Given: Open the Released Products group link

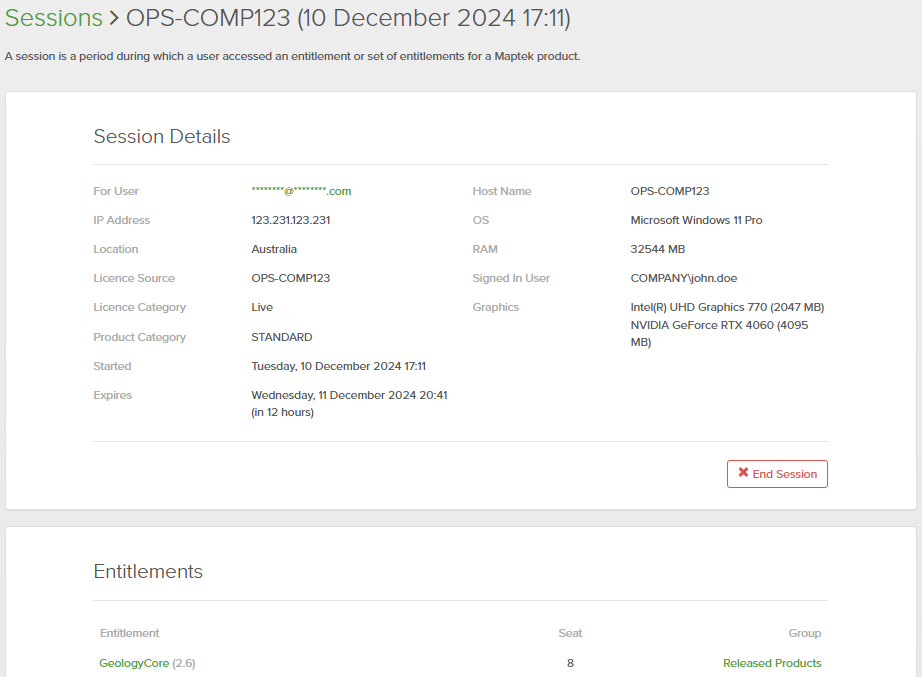Looking at the screenshot, I should [772, 663].
